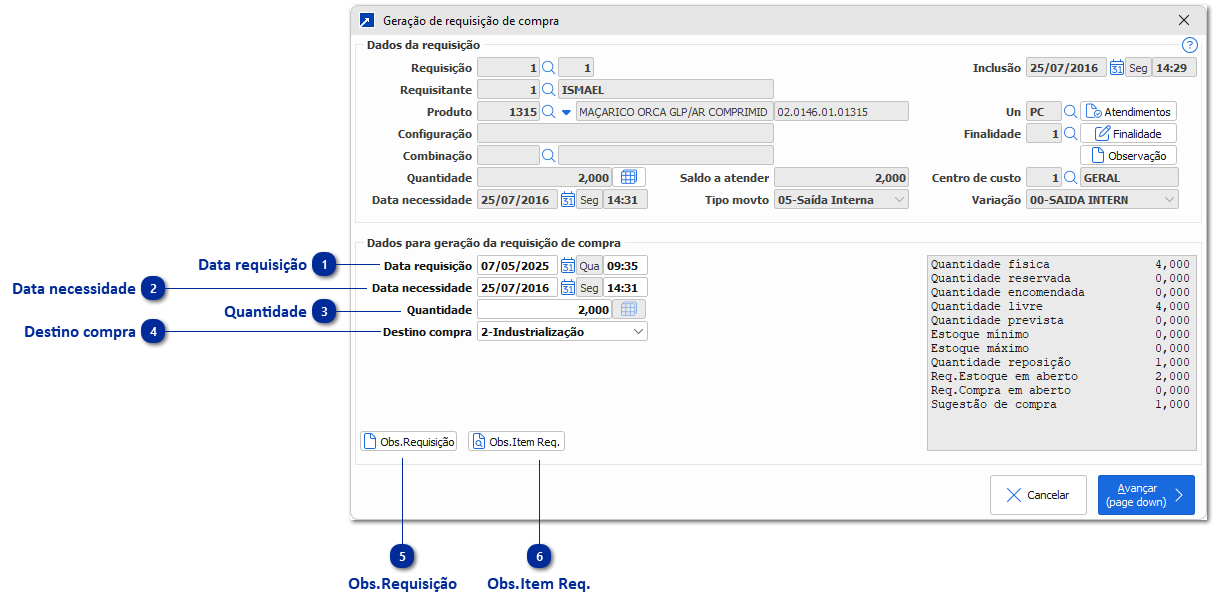Open lookup magnifier next to Requisição field

(548, 68)
